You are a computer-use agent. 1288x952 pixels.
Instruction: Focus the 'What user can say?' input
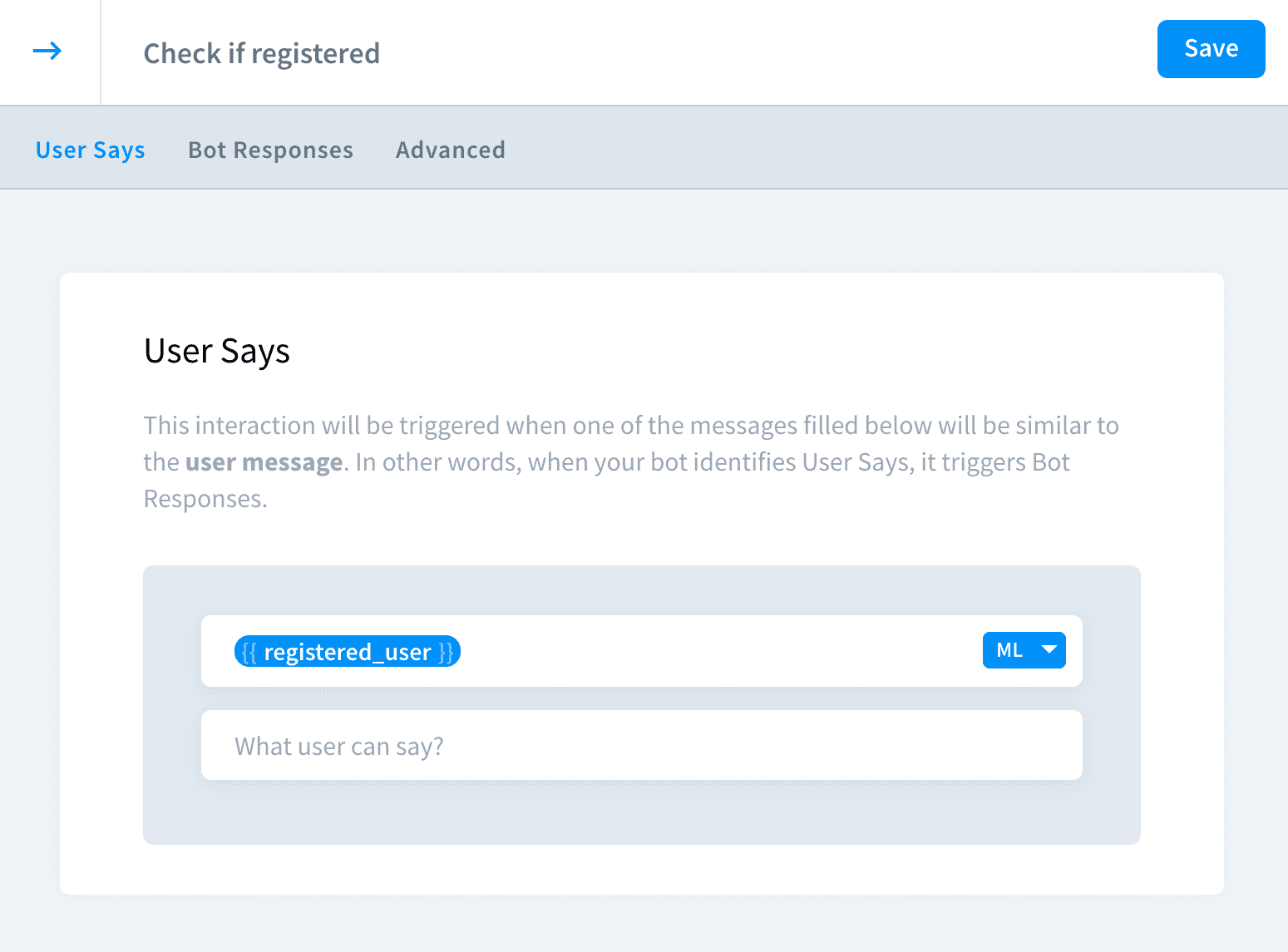(640, 746)
